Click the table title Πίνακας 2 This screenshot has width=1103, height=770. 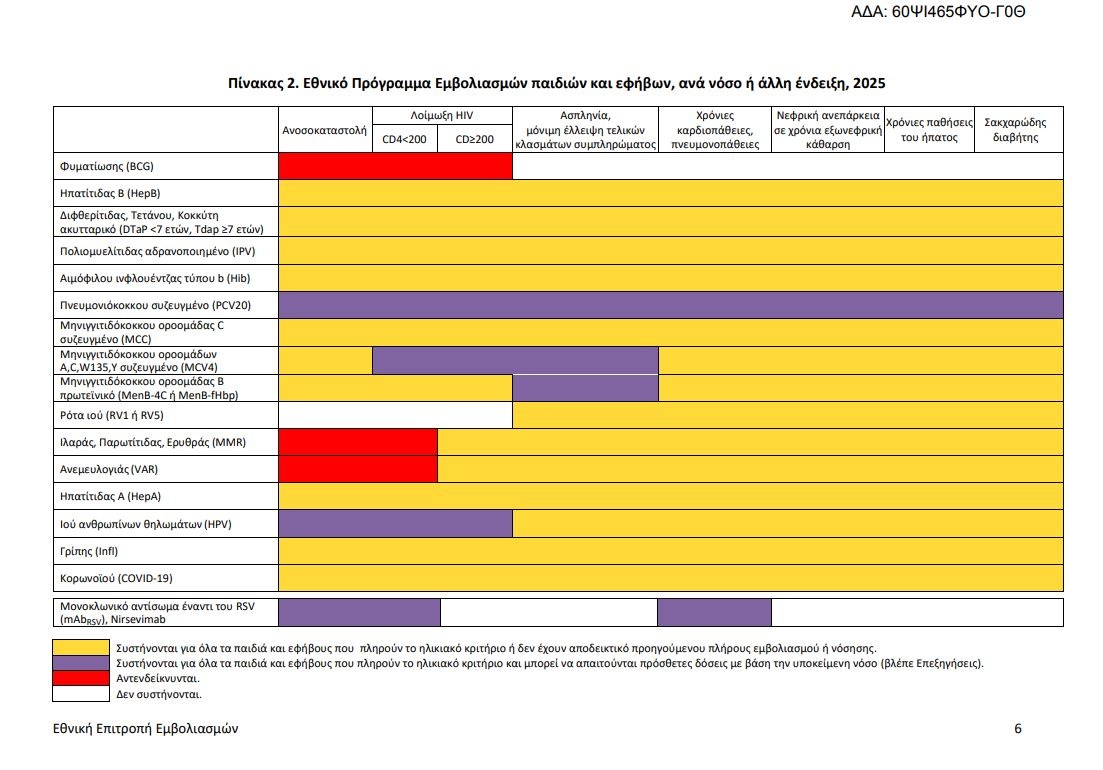pyautogui.click(x=557, y=83)
